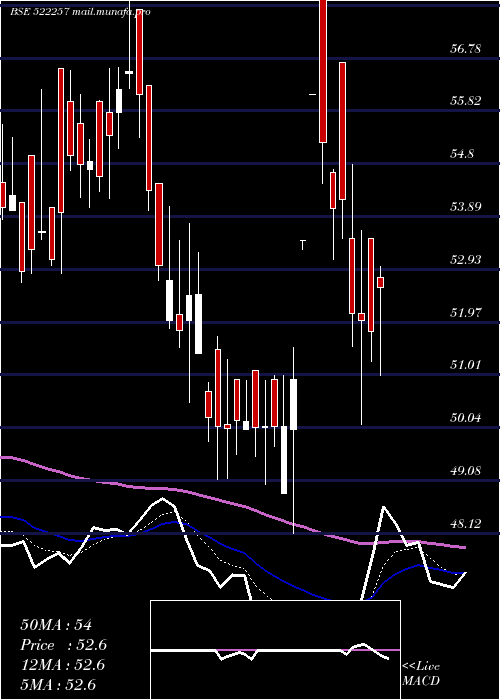Image resolution: width=500 pixels, height=700 pixels.
Task: Click the 51.01 price axis label
Action: coord(466,365)
